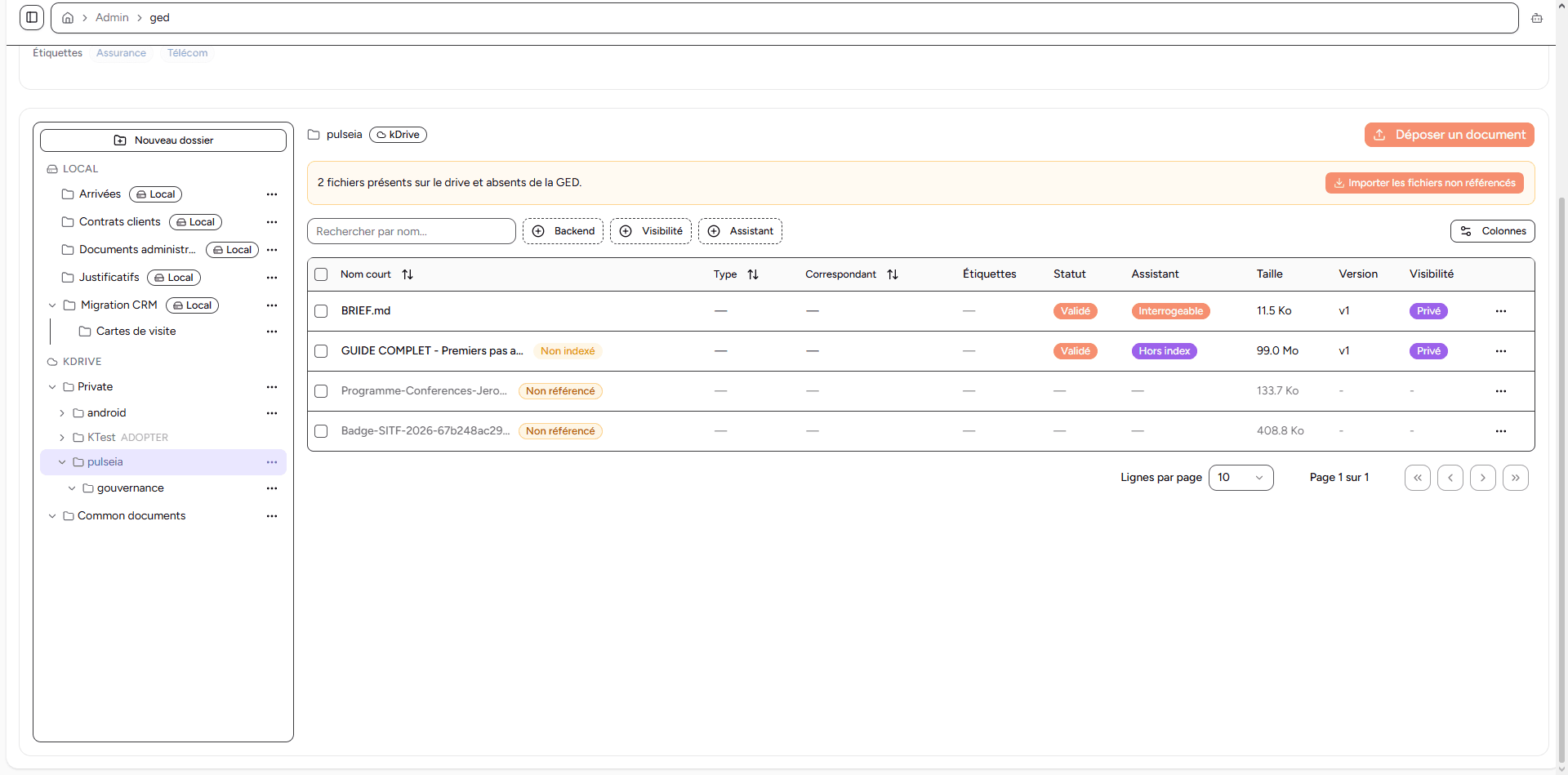Tick the select-all checkbox in table header
The width and height of the screenshot is (1568, 775).
coord(321,274)
